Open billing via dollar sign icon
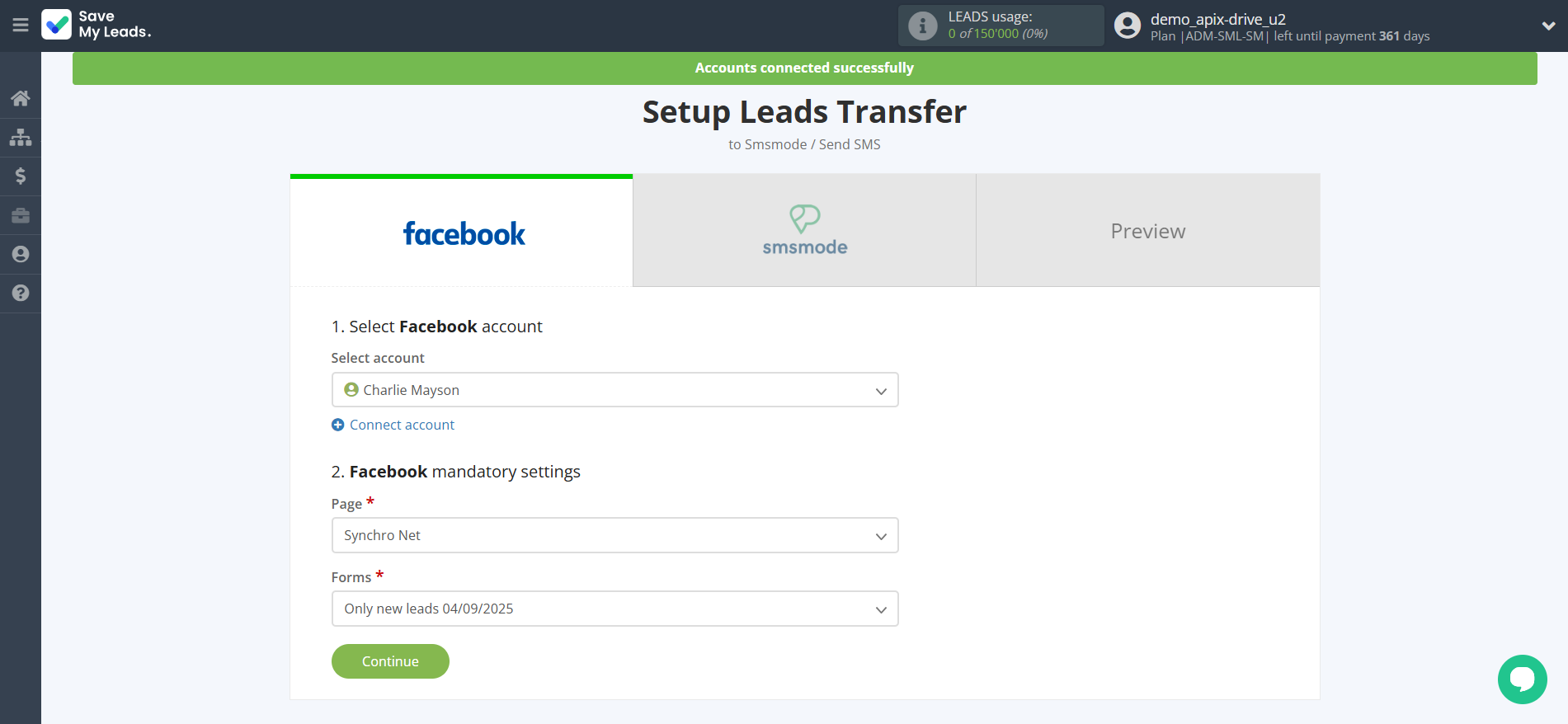This screenshot has width=1568, height=724. pyautogui.click(x=21, y=176)
